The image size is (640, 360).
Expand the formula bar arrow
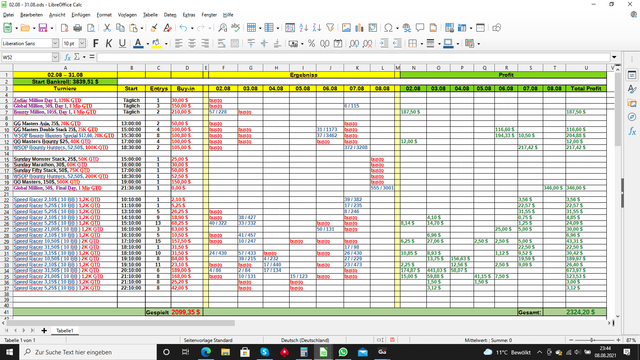tap(614, 57)
